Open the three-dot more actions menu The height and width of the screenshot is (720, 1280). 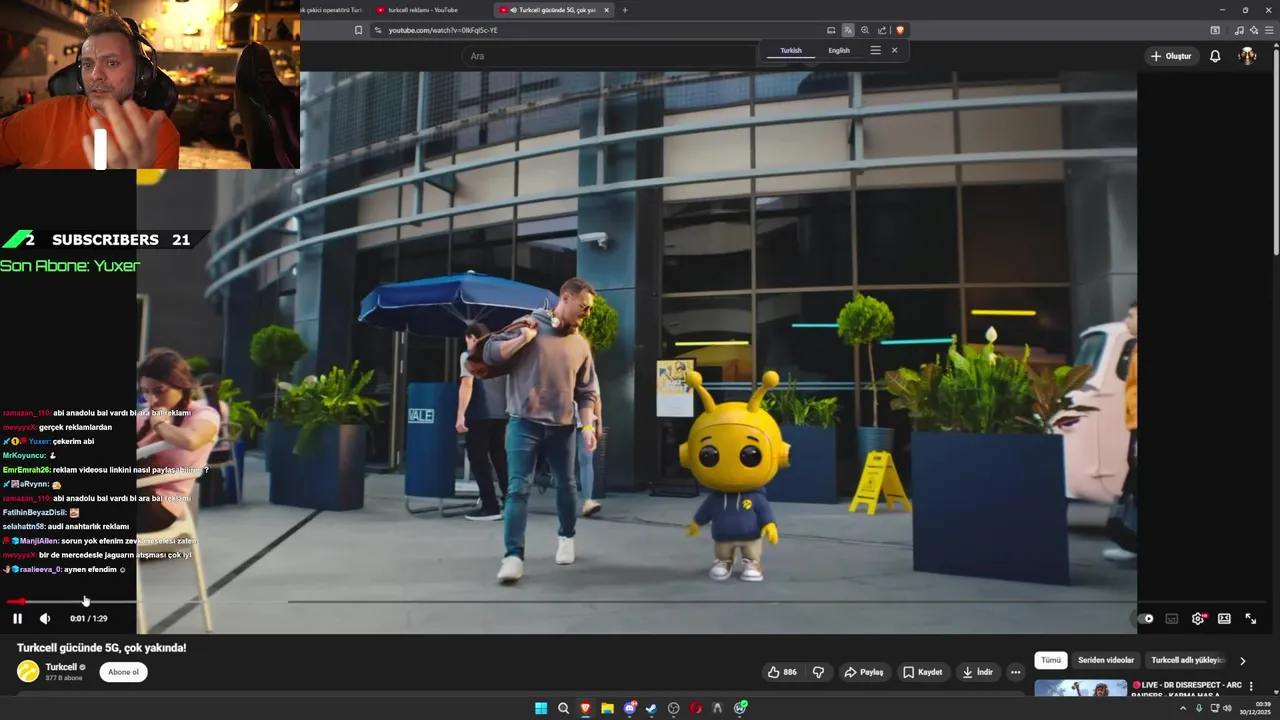pos(1016,672)
